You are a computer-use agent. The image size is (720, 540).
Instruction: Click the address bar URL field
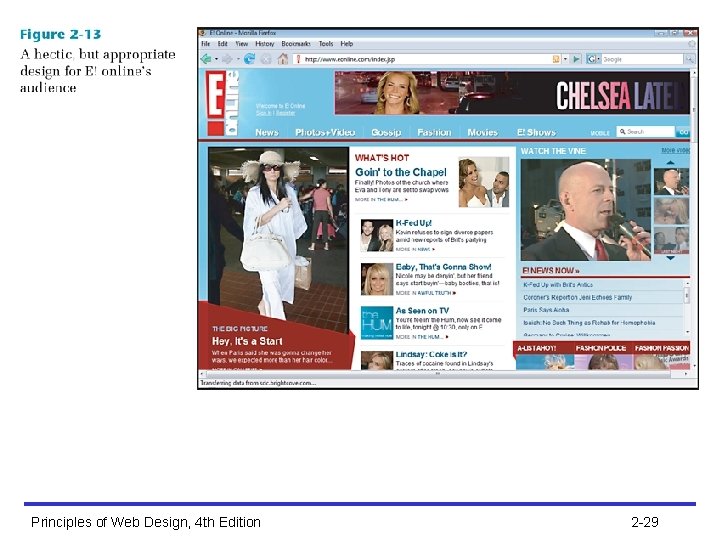tap(422, 59)
